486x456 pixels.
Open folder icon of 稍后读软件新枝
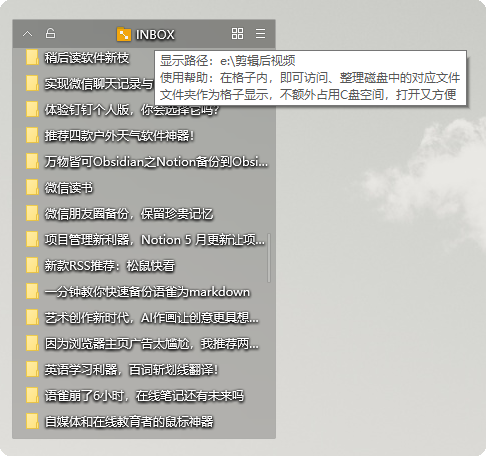32,57
